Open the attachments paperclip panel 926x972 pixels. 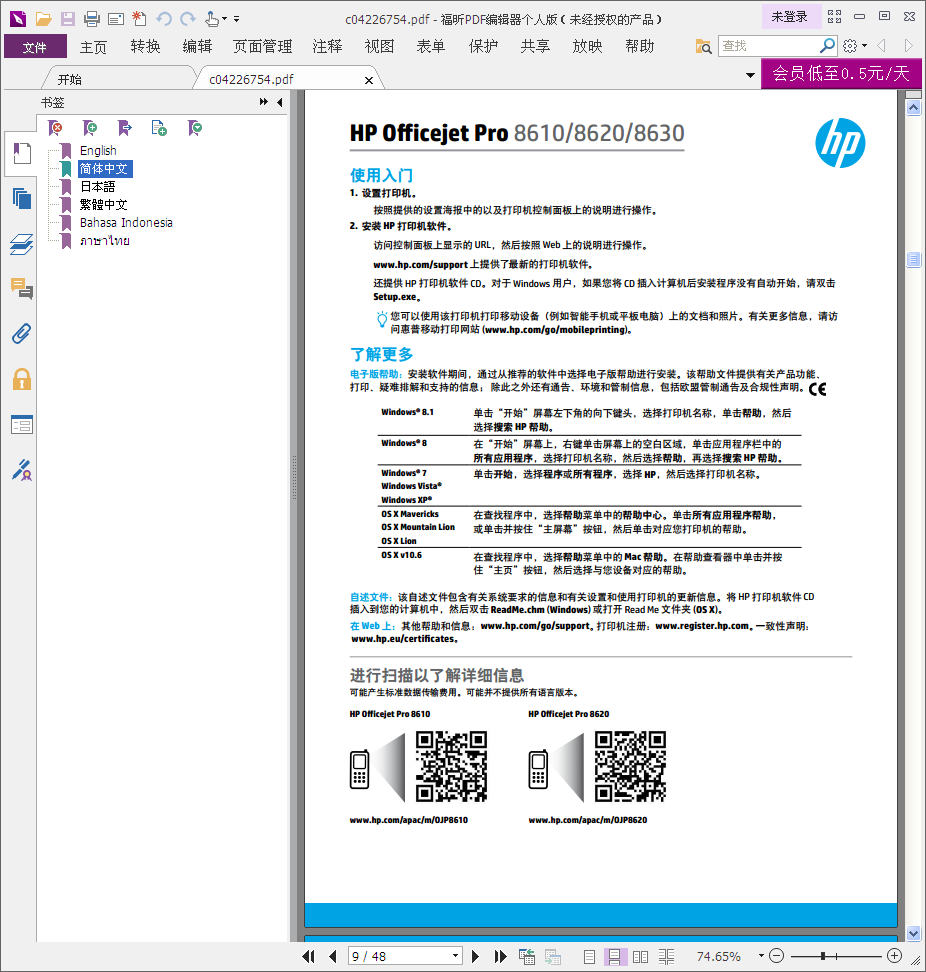[22, 334]
